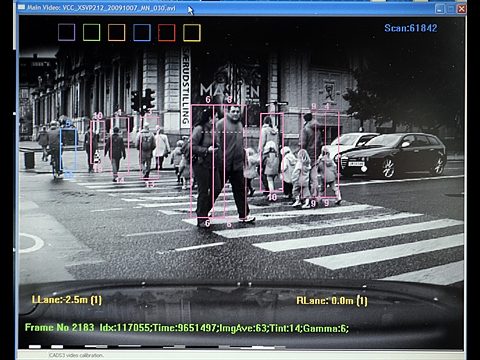Select pink detection box labeled 10 at center
The image size is (480, 360).
[x=272, y=152]
